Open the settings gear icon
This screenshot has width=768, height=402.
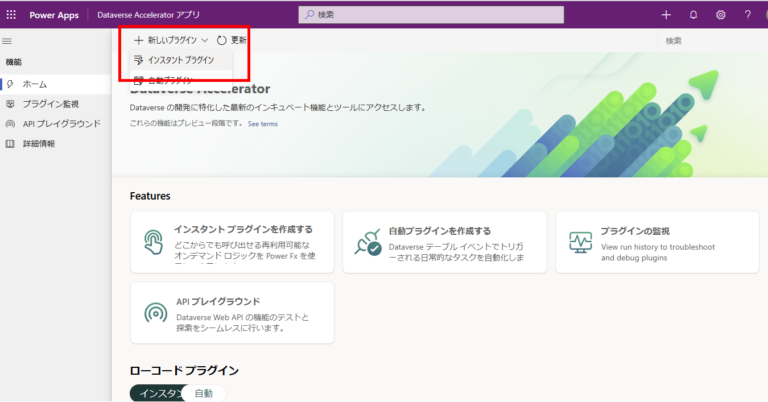[721, 15]
